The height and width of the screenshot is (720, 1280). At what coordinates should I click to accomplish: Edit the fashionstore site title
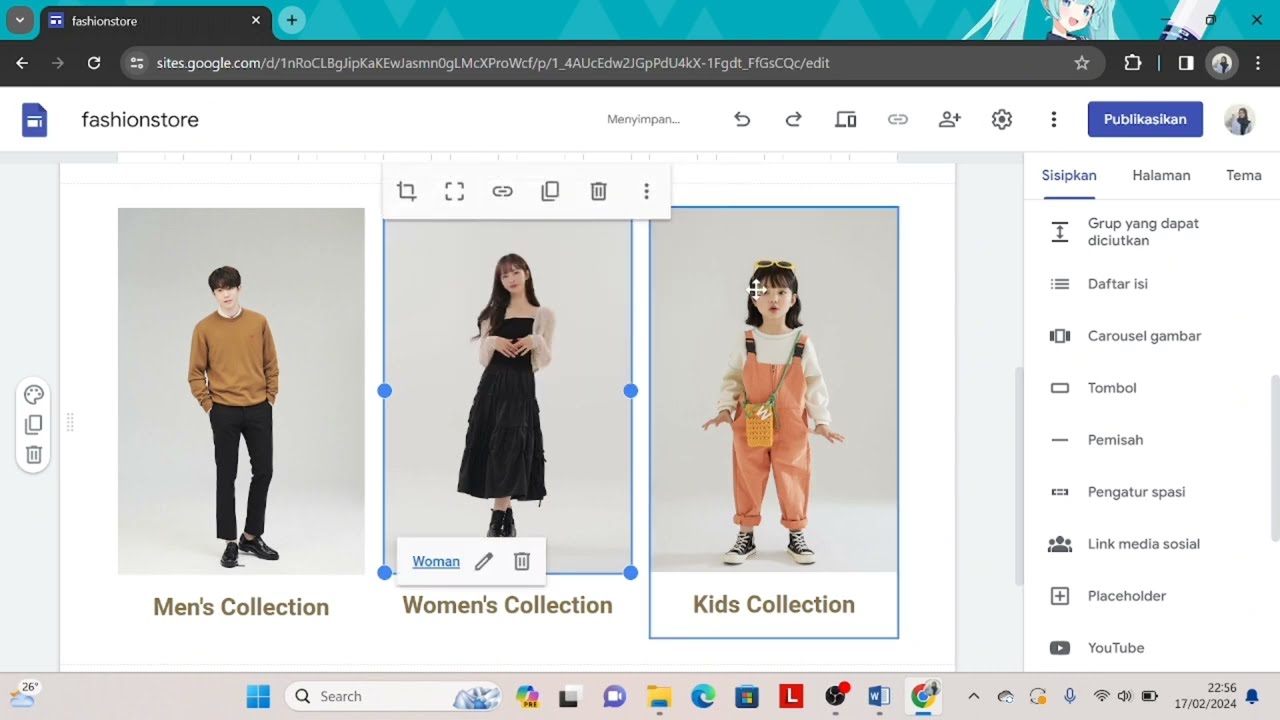tap(140, 120)
